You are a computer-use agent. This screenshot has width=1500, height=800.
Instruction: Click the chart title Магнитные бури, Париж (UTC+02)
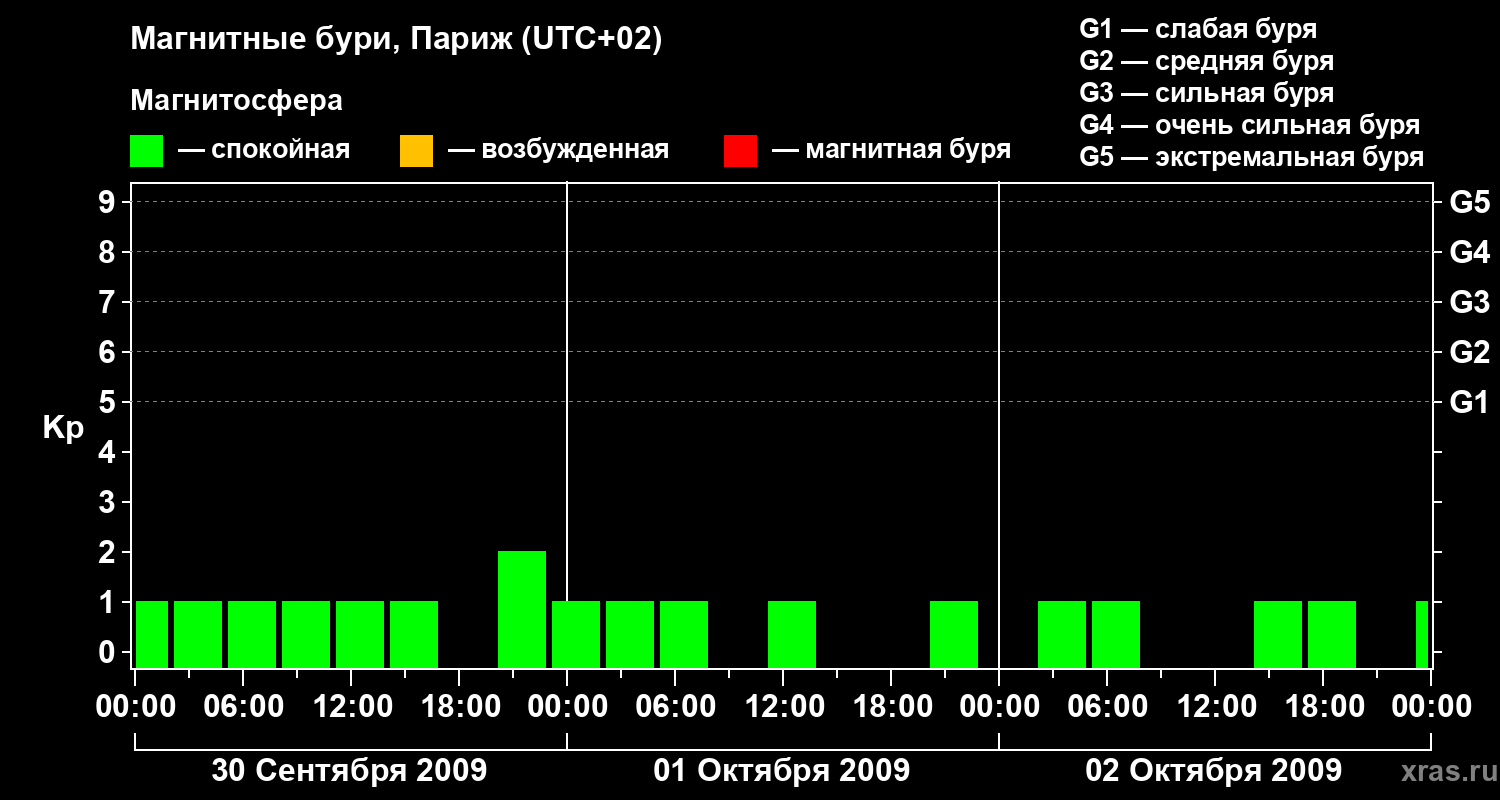(396, 40)
